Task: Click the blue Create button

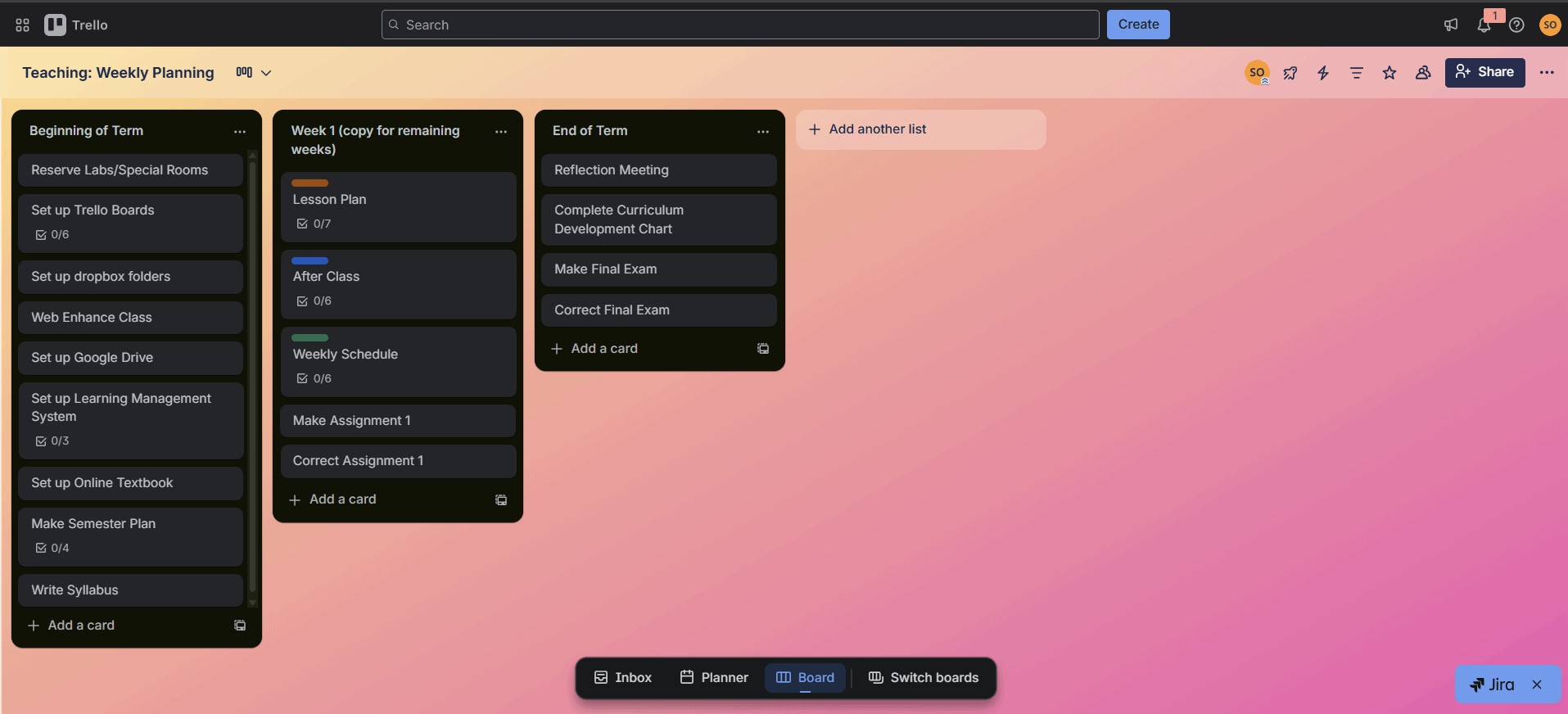Action: click(x=1138, y=25)
